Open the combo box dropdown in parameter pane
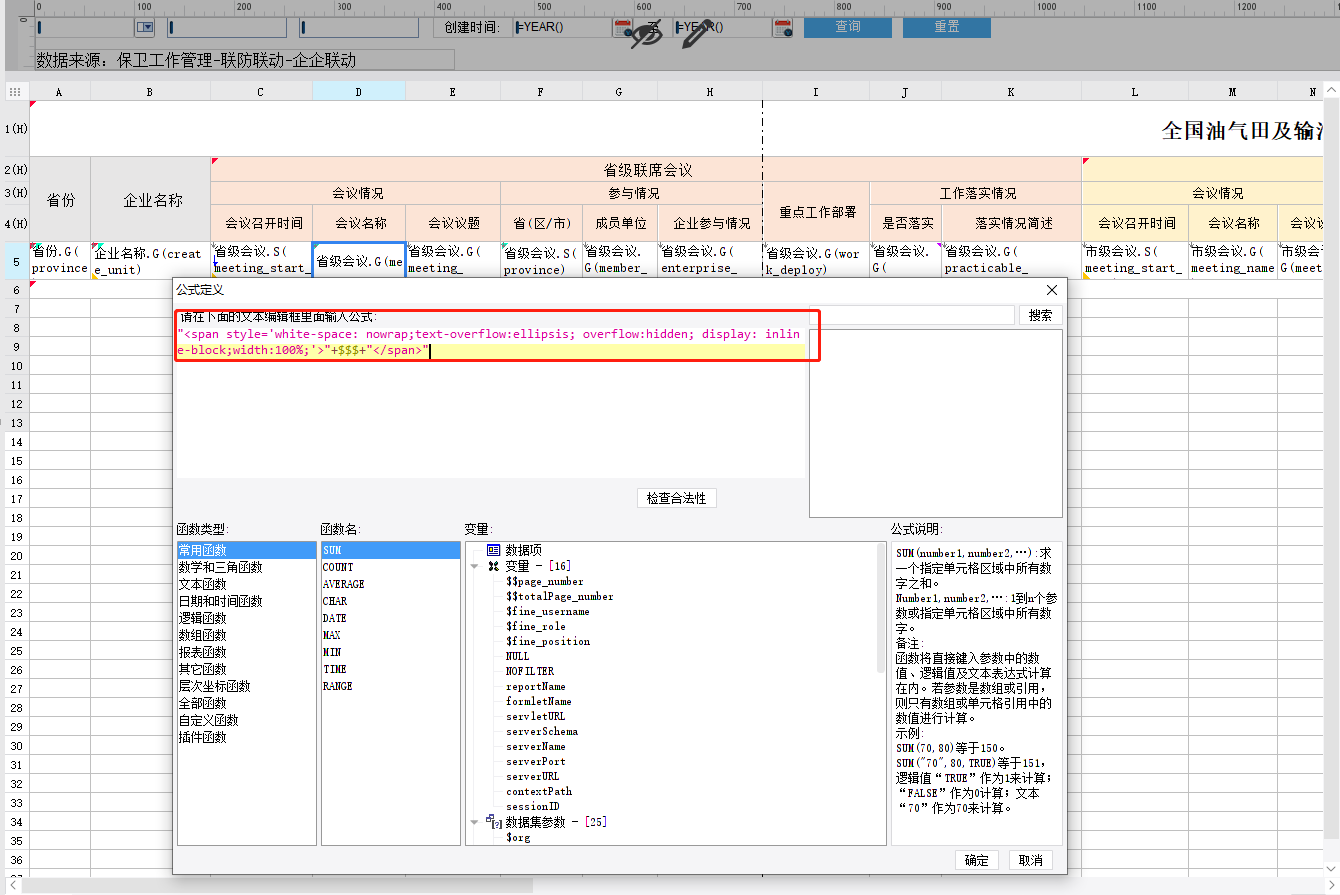Viewport: 1340px width, 895px height. [145, 28]
